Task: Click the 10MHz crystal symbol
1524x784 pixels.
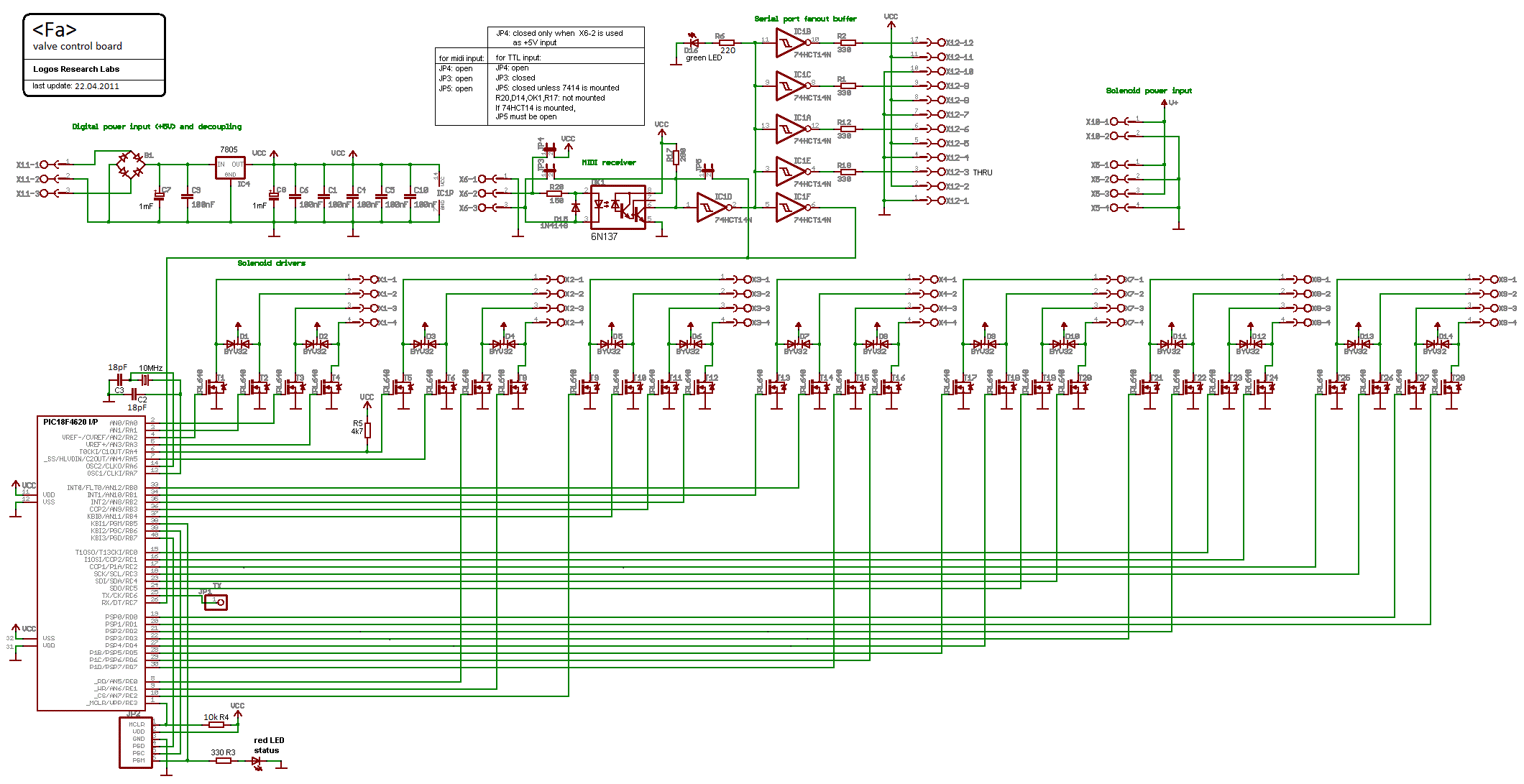Action: [144, 379]
